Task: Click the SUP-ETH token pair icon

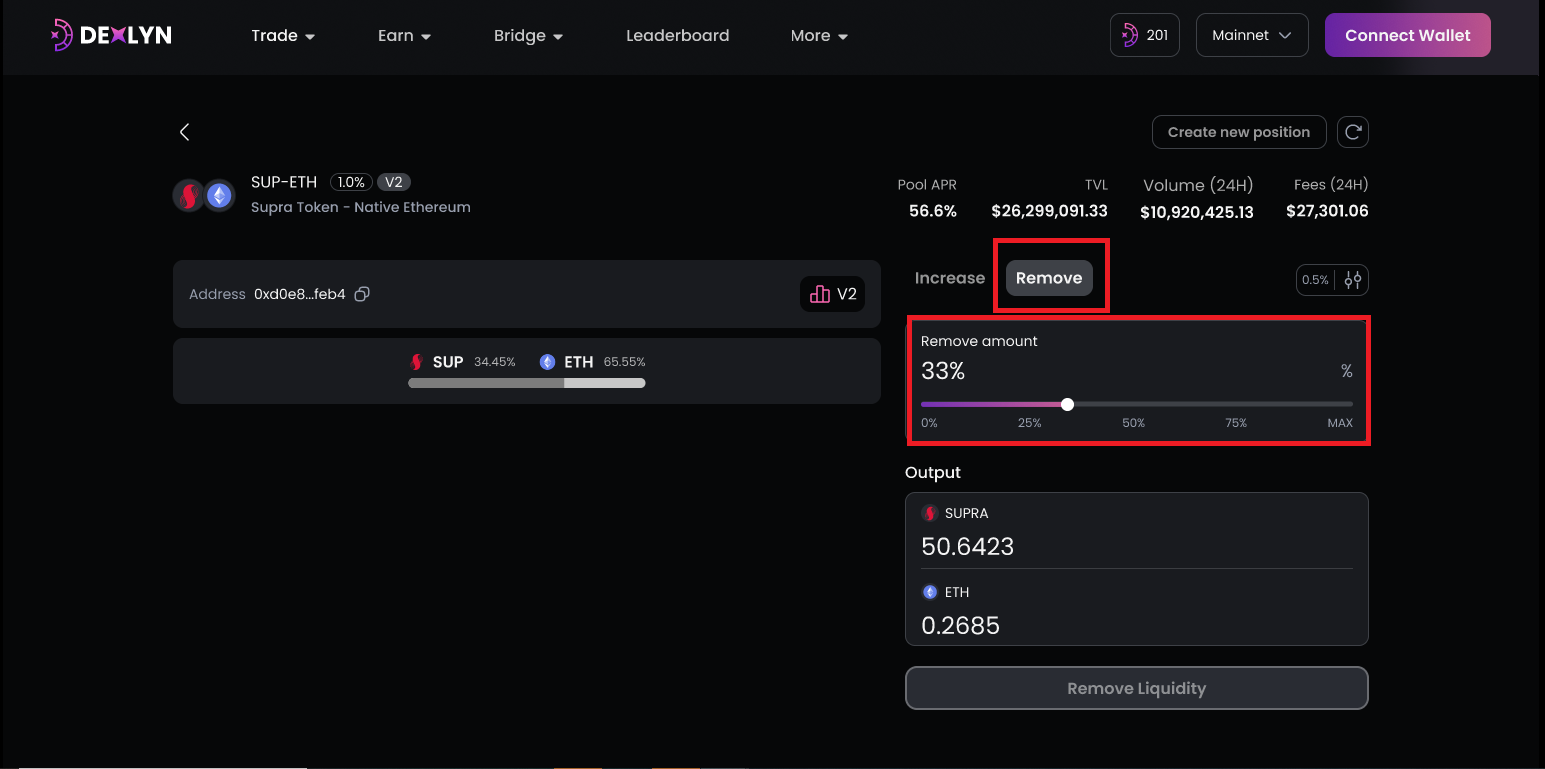Action: (x=204, y=195)
